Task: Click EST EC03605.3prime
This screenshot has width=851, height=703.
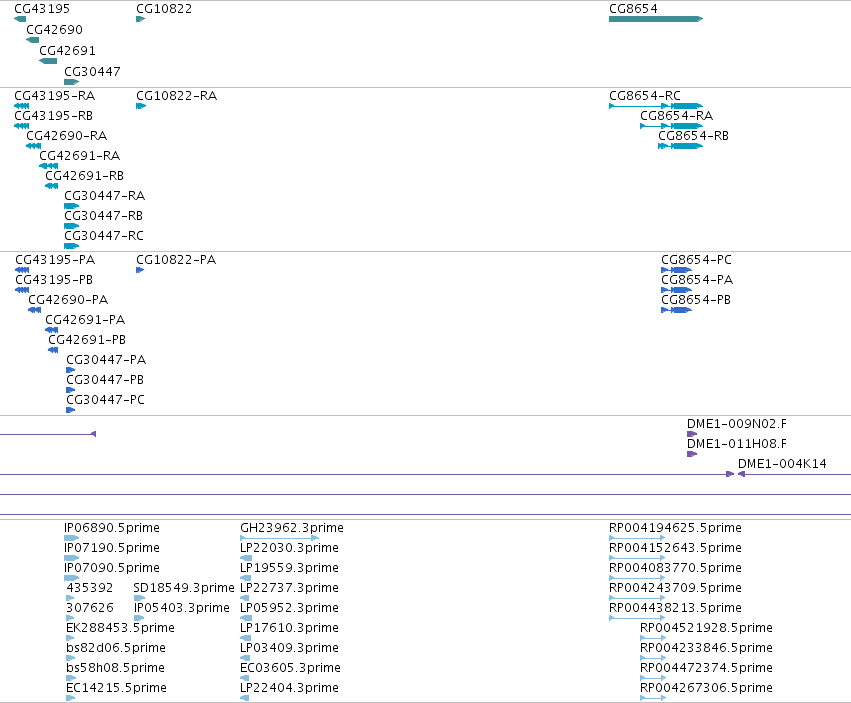Action: pyautogui.click(x=290, y=668)
